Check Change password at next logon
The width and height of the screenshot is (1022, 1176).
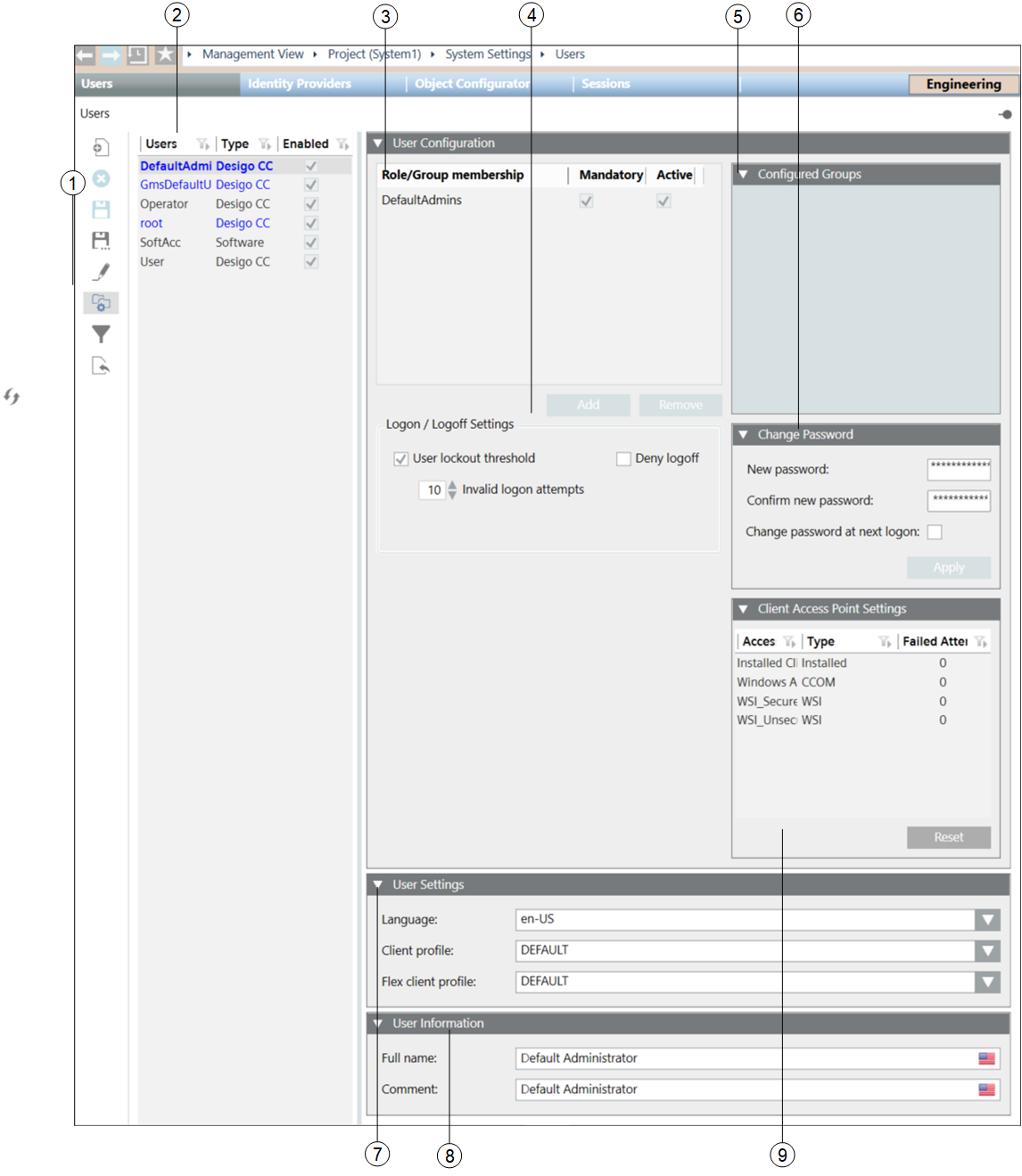point(935,531)
